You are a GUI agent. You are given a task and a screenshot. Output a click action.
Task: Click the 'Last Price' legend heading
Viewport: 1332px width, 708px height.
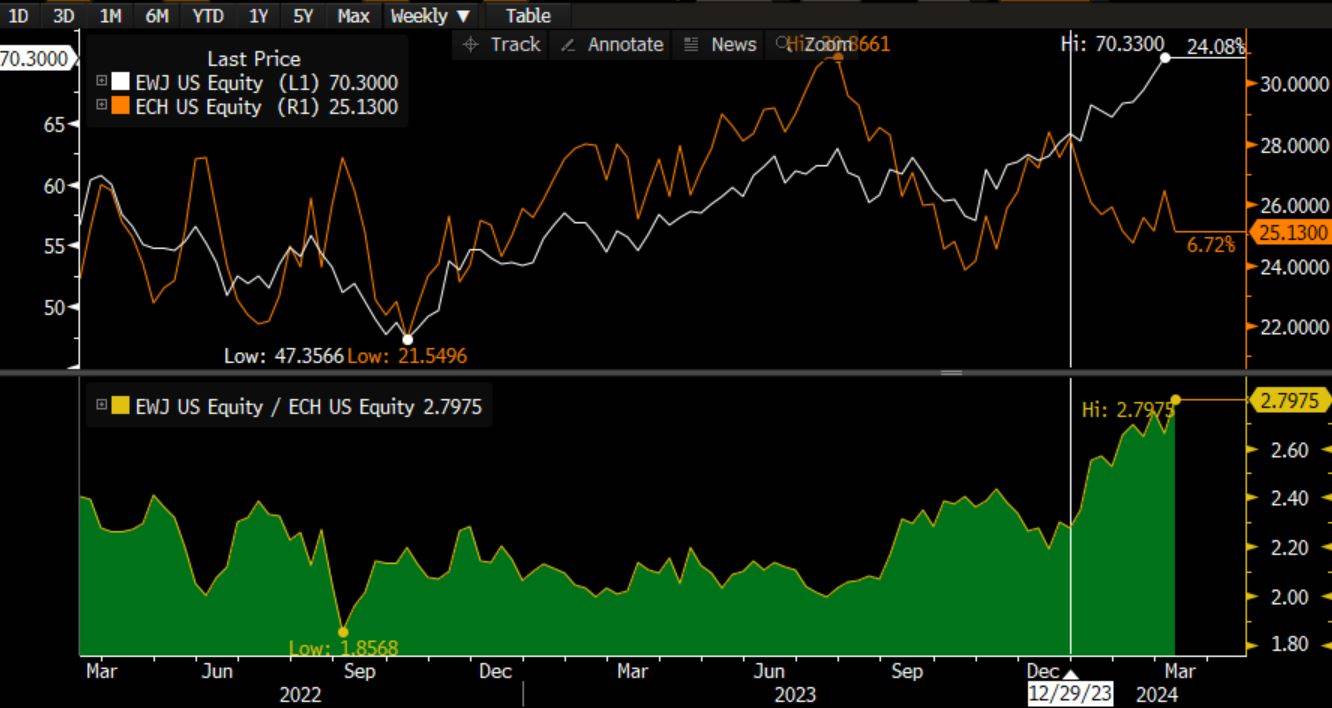click(254, 59)
